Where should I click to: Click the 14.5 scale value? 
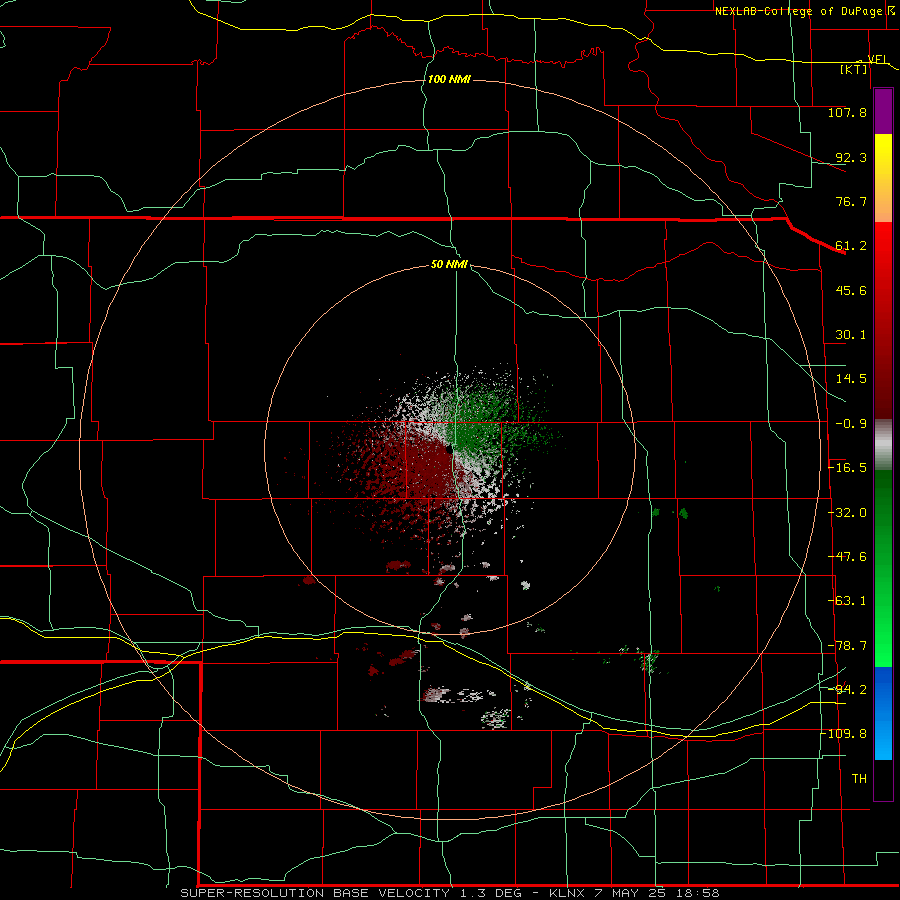(851, 379)
